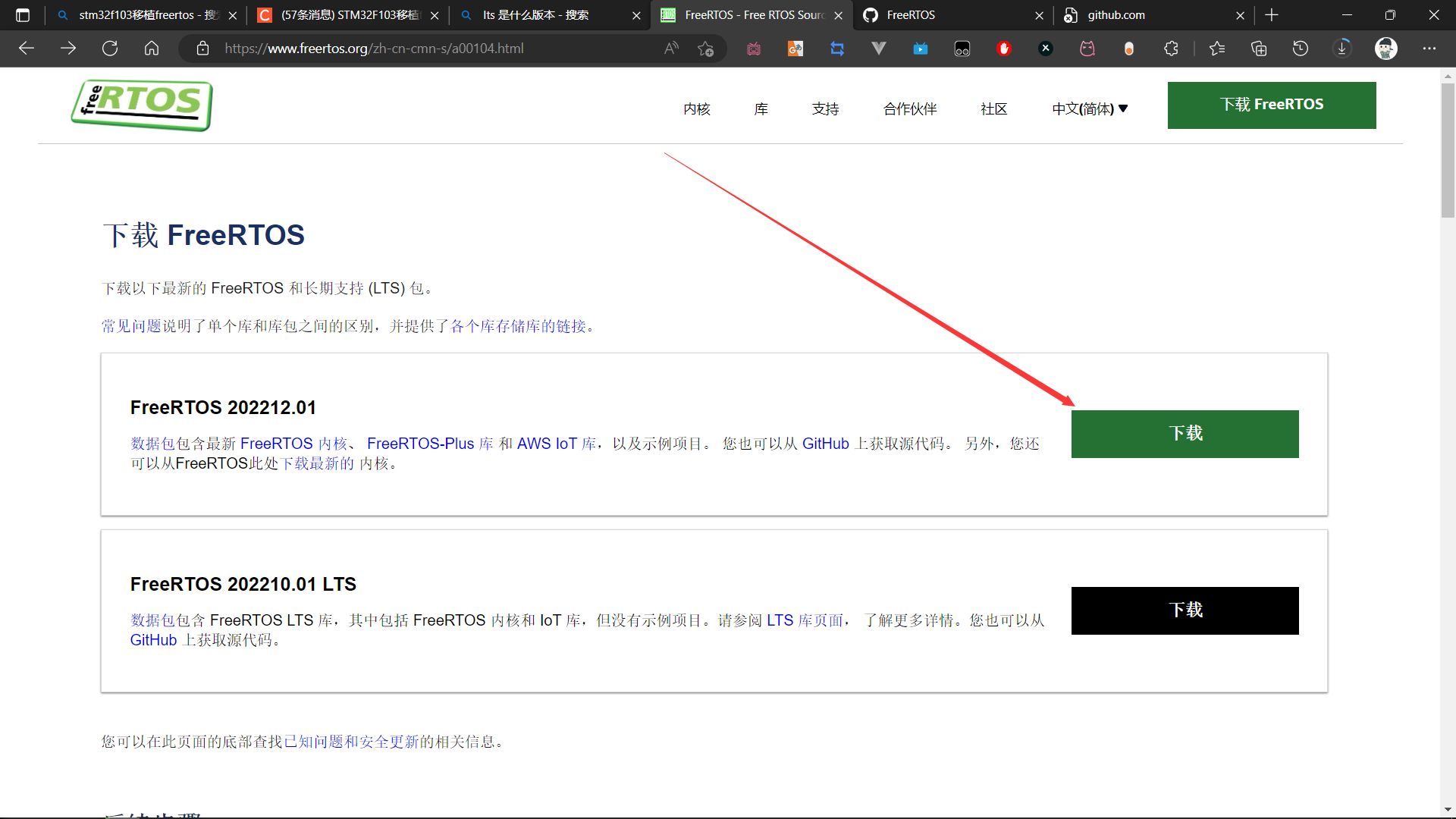Click the Google Translate extension icon

tap(795, 49)
